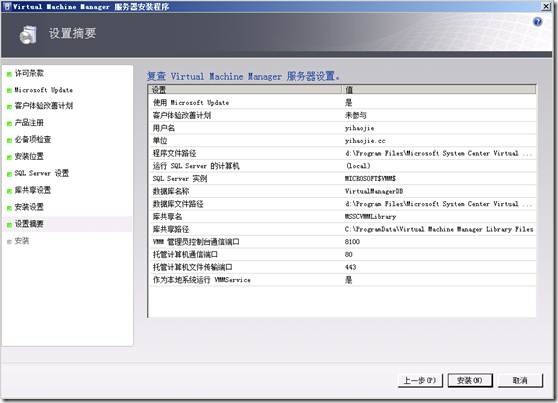Select the 安装位置 step in sidebar

pos(29,156)
